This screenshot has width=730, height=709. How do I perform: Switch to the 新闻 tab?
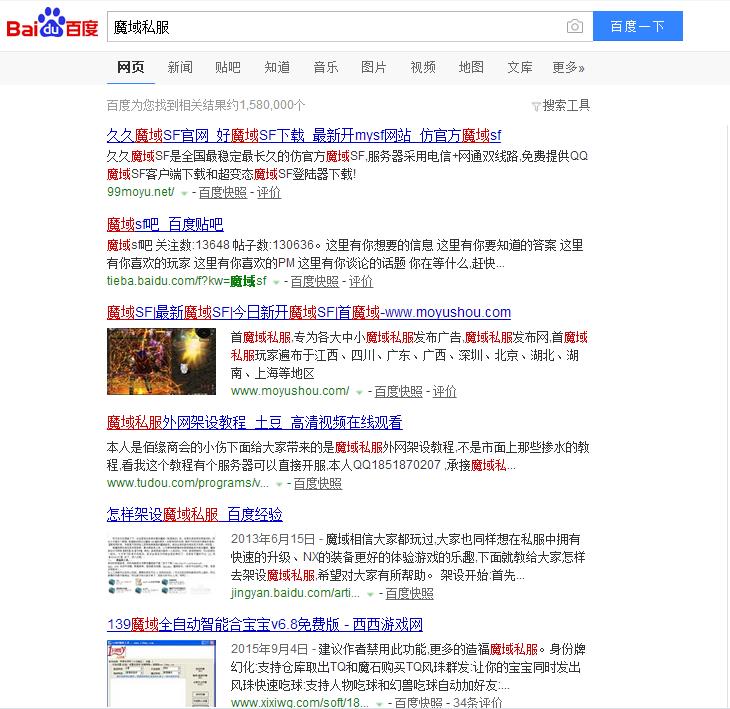(x=180, y=67)
